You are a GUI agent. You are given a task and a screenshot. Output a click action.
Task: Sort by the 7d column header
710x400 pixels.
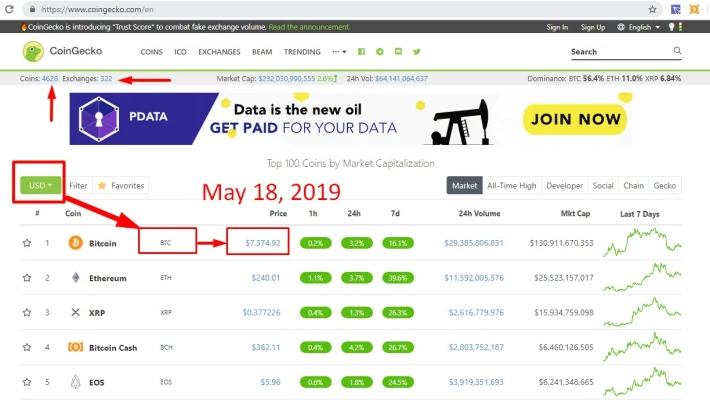pyautogui.click(x=395, y=213)
